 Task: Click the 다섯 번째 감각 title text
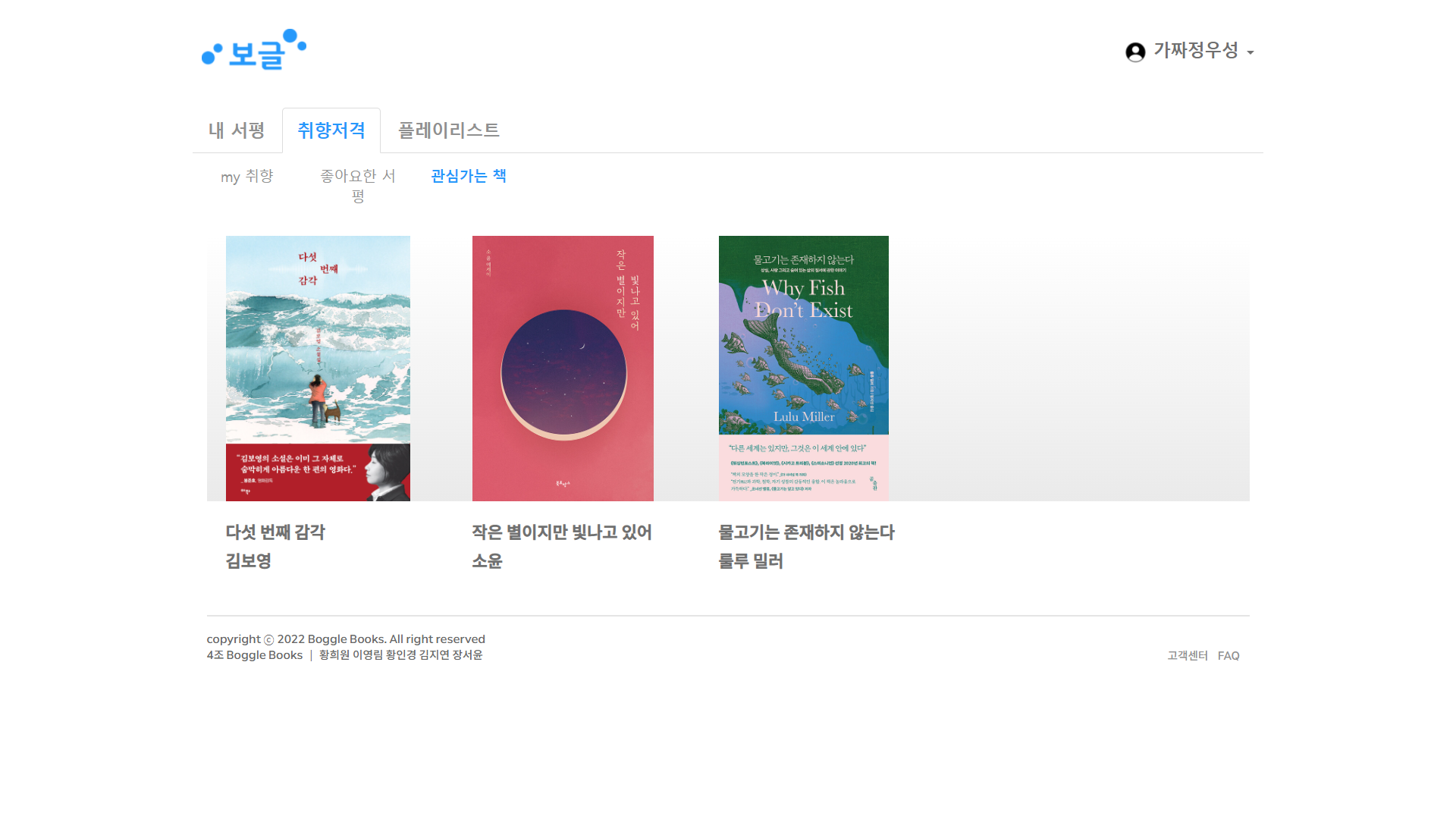coord(275,532)
